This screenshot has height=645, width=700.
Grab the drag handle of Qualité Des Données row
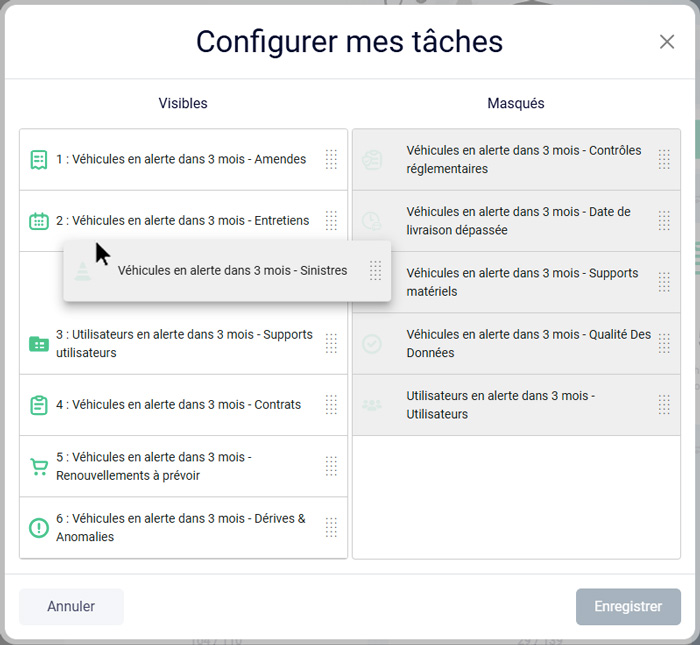[x=664, y=343]
